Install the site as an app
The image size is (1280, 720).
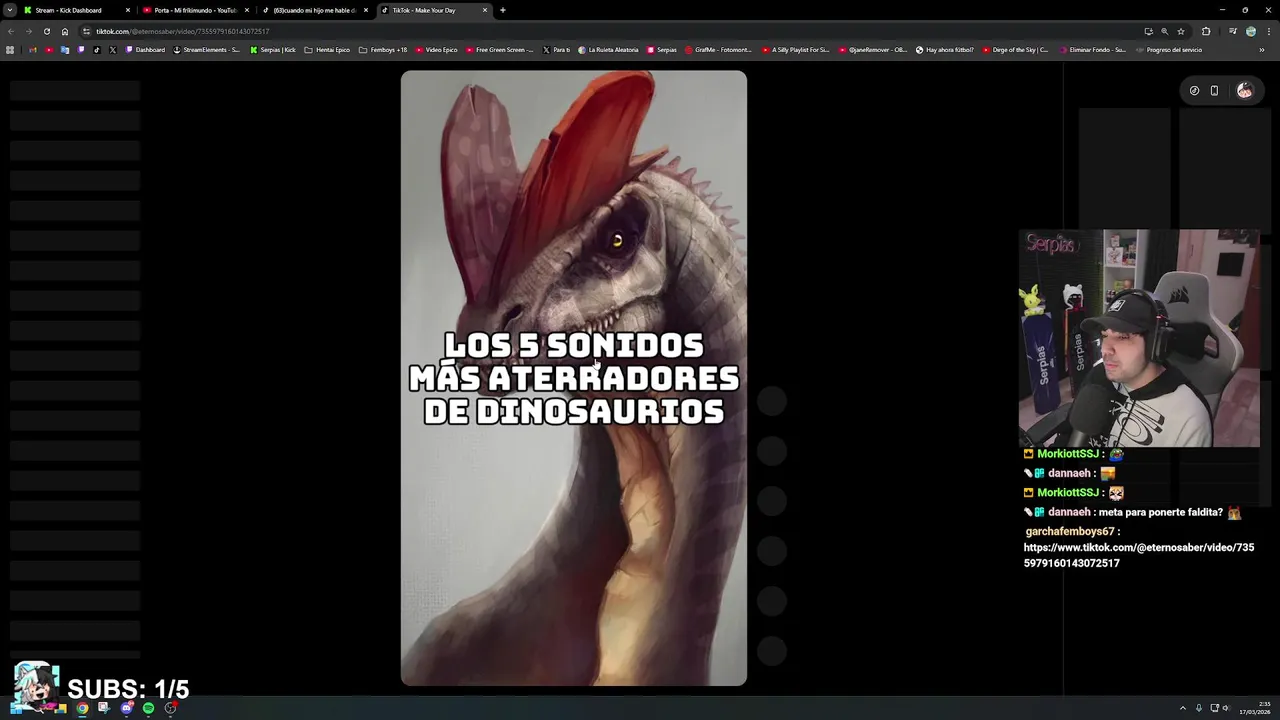pos(1148,31)
